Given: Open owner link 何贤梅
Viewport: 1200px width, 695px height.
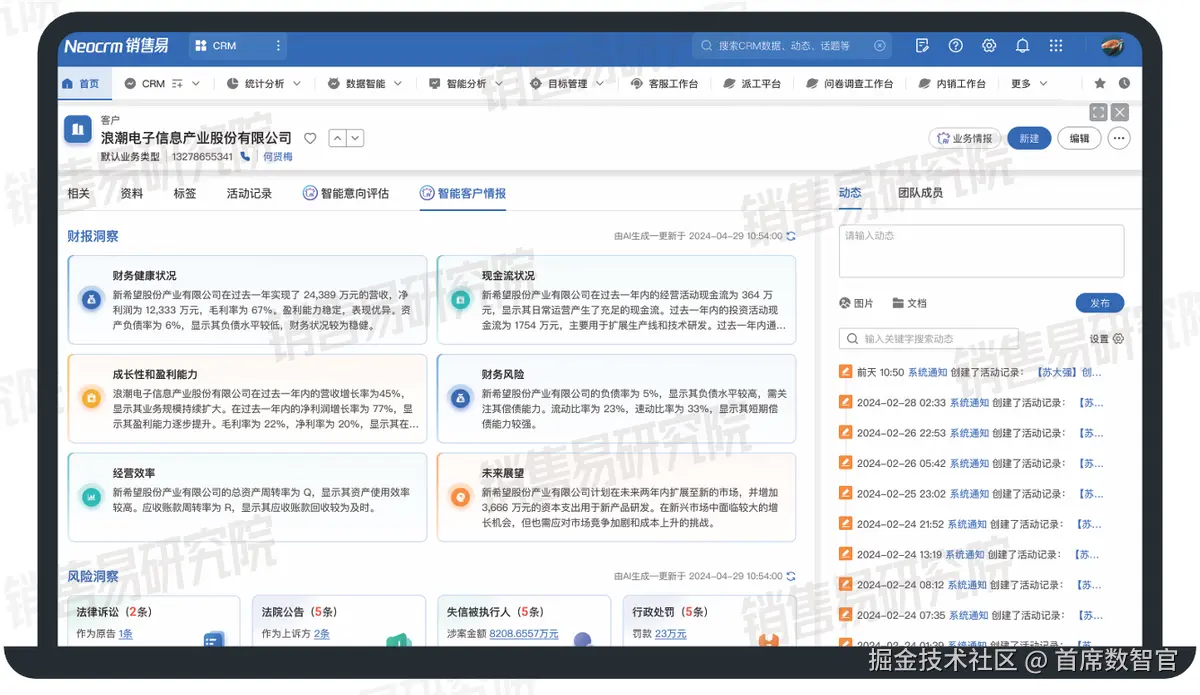Looking at the screenshot, I should click(x=278, y=157).
